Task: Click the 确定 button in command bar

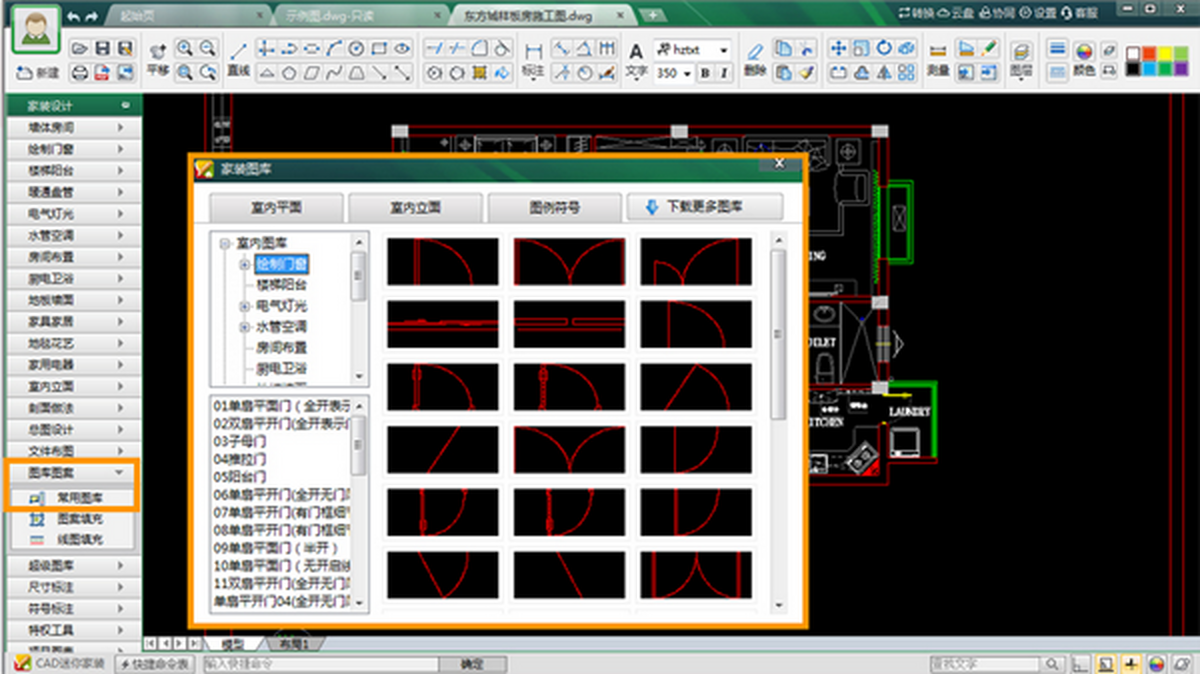Action: click(x=471, y=663)
